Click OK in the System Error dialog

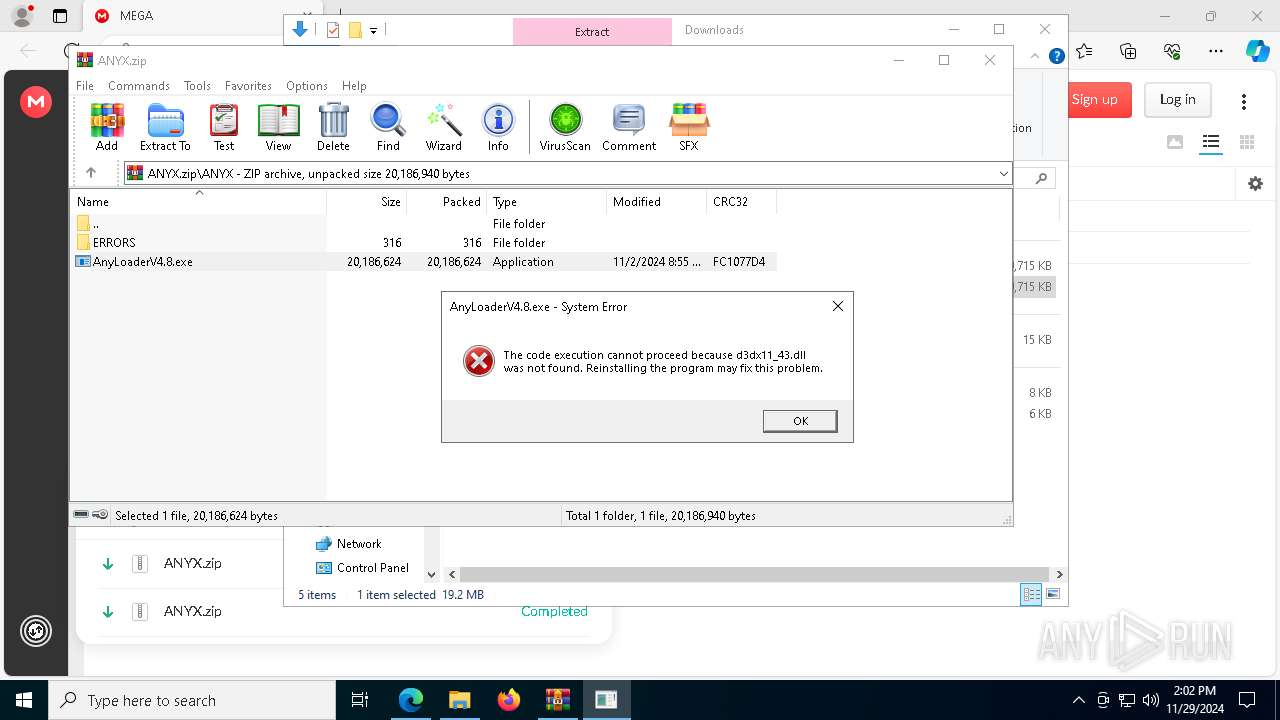point(800,421)
